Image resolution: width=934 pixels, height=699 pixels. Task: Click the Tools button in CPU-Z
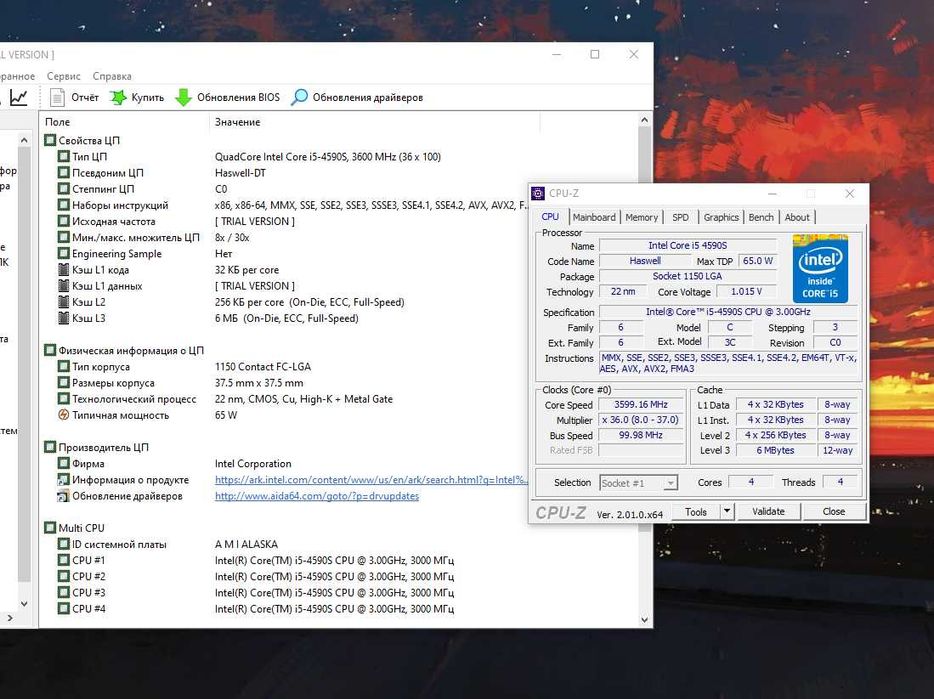(696, 511)
